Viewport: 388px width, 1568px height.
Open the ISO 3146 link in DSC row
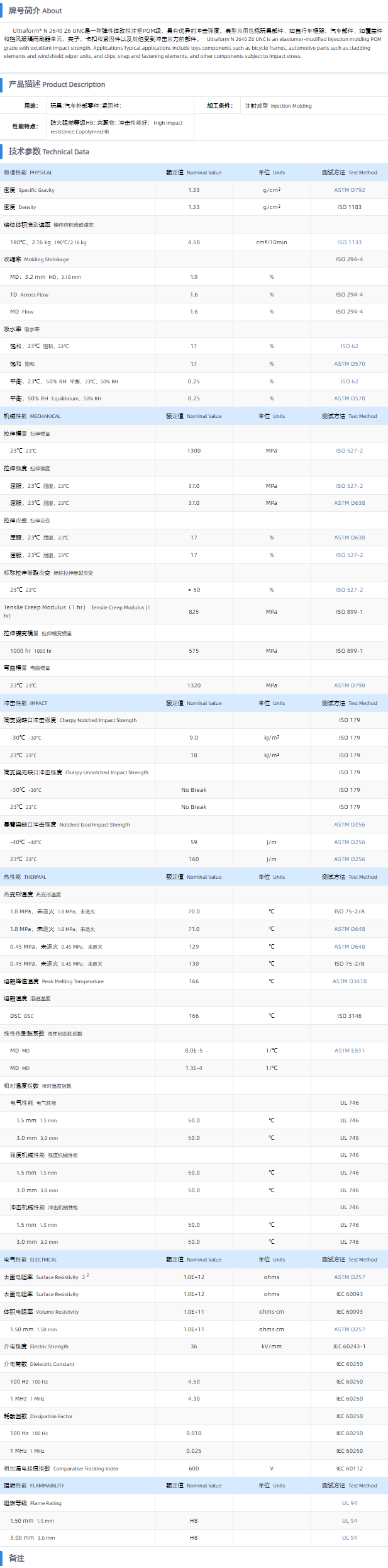click(349, 1016)
